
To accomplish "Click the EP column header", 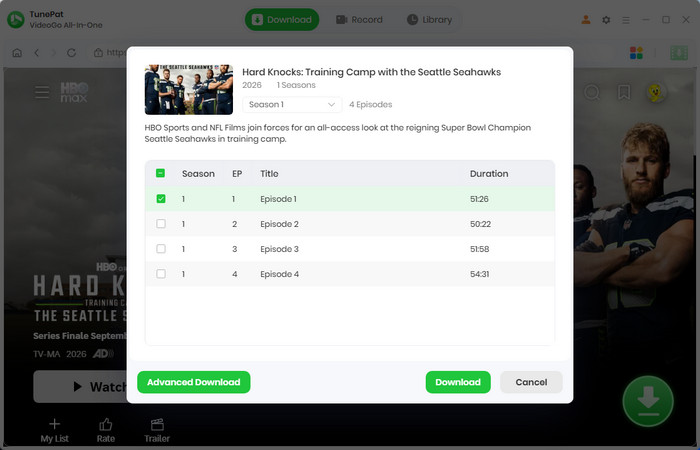I will (x=237, y=174).
